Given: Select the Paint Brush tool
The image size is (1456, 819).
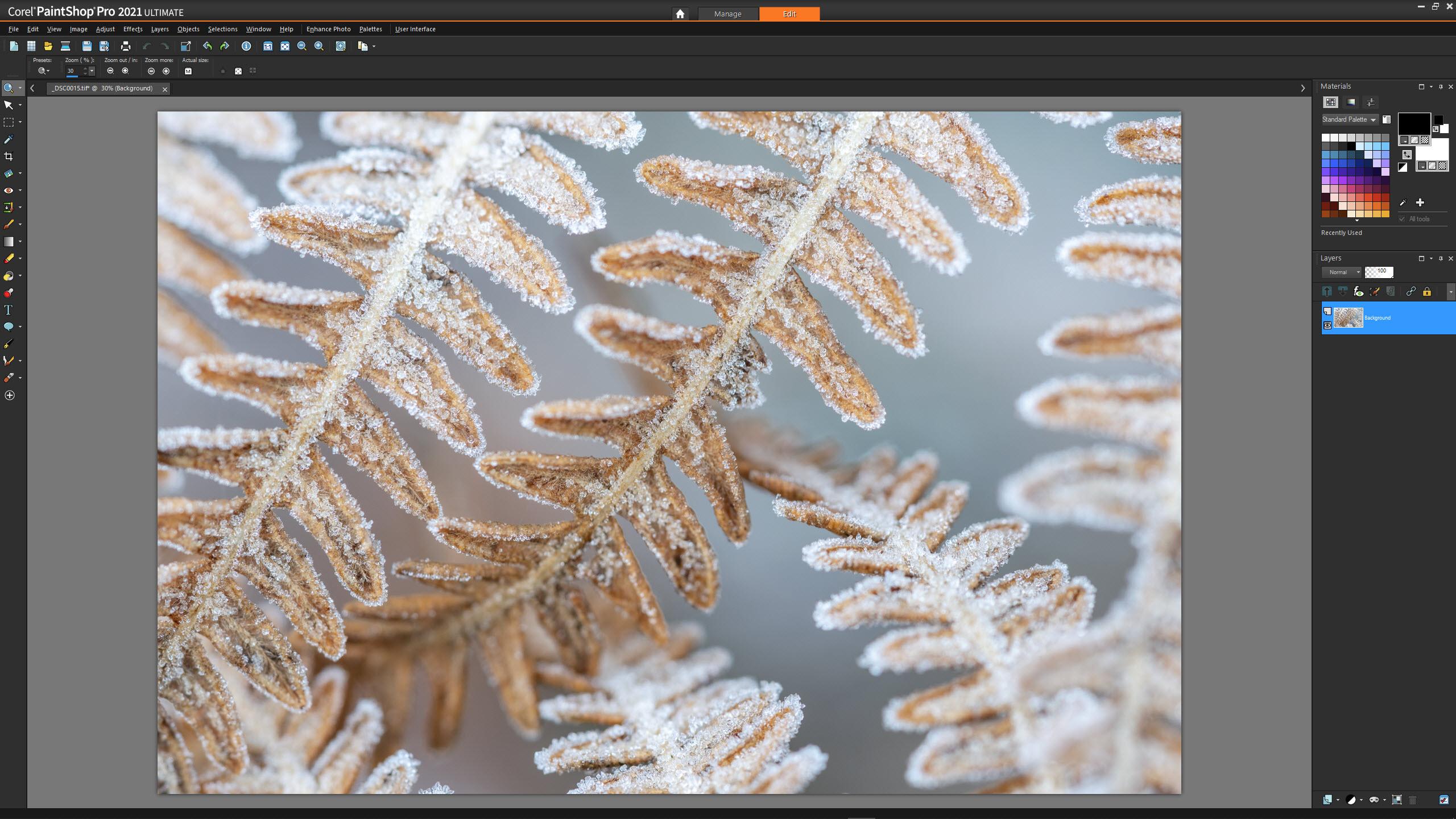Looking at the screenshot, I should click(9, 224).
